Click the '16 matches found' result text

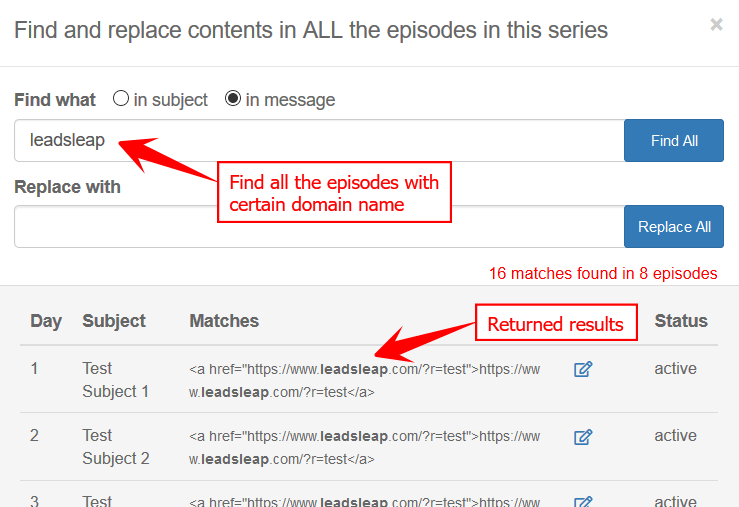pos(603,273)
